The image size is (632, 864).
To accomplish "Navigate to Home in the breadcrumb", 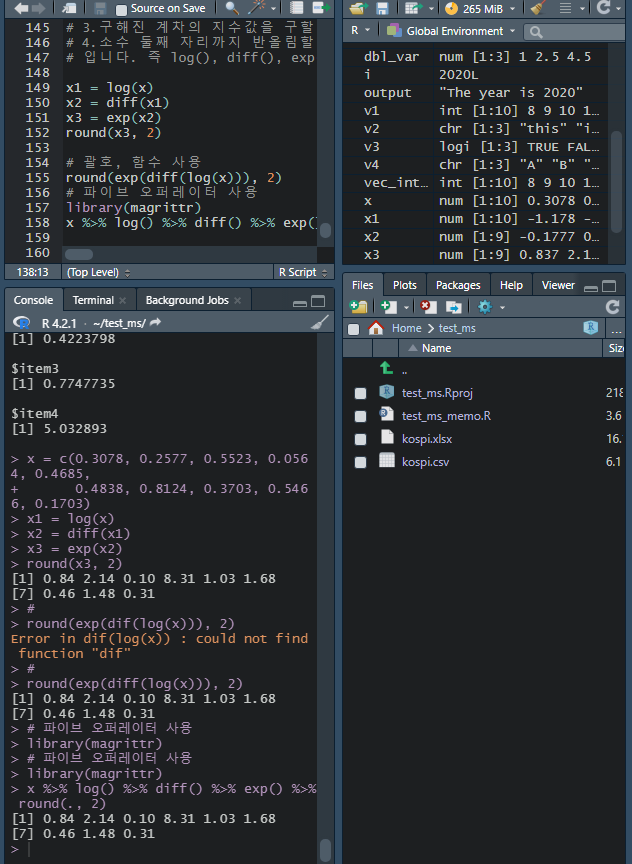I will point(407,328).
